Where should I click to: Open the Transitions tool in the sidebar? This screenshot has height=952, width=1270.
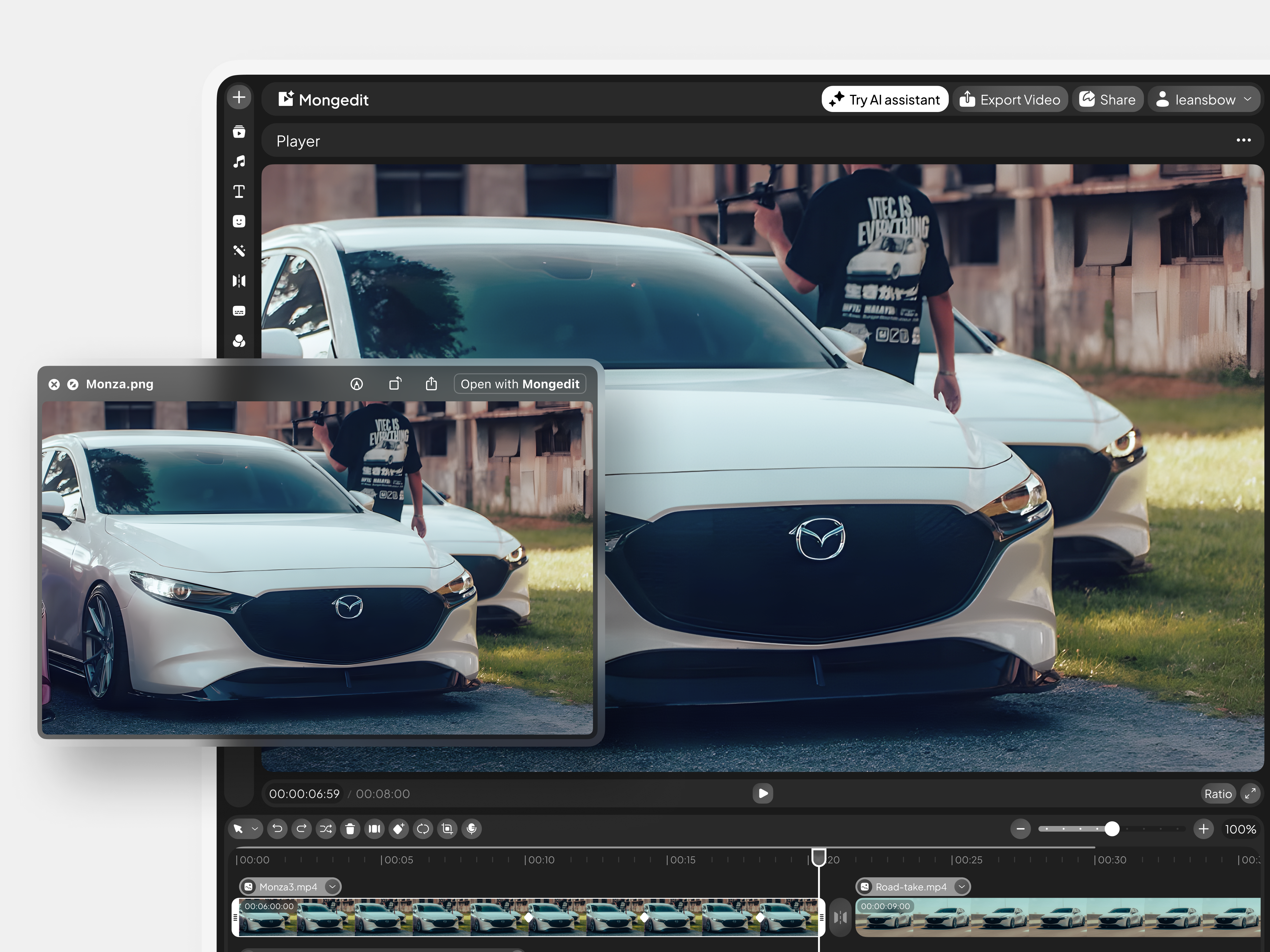[x=239, y=281]
